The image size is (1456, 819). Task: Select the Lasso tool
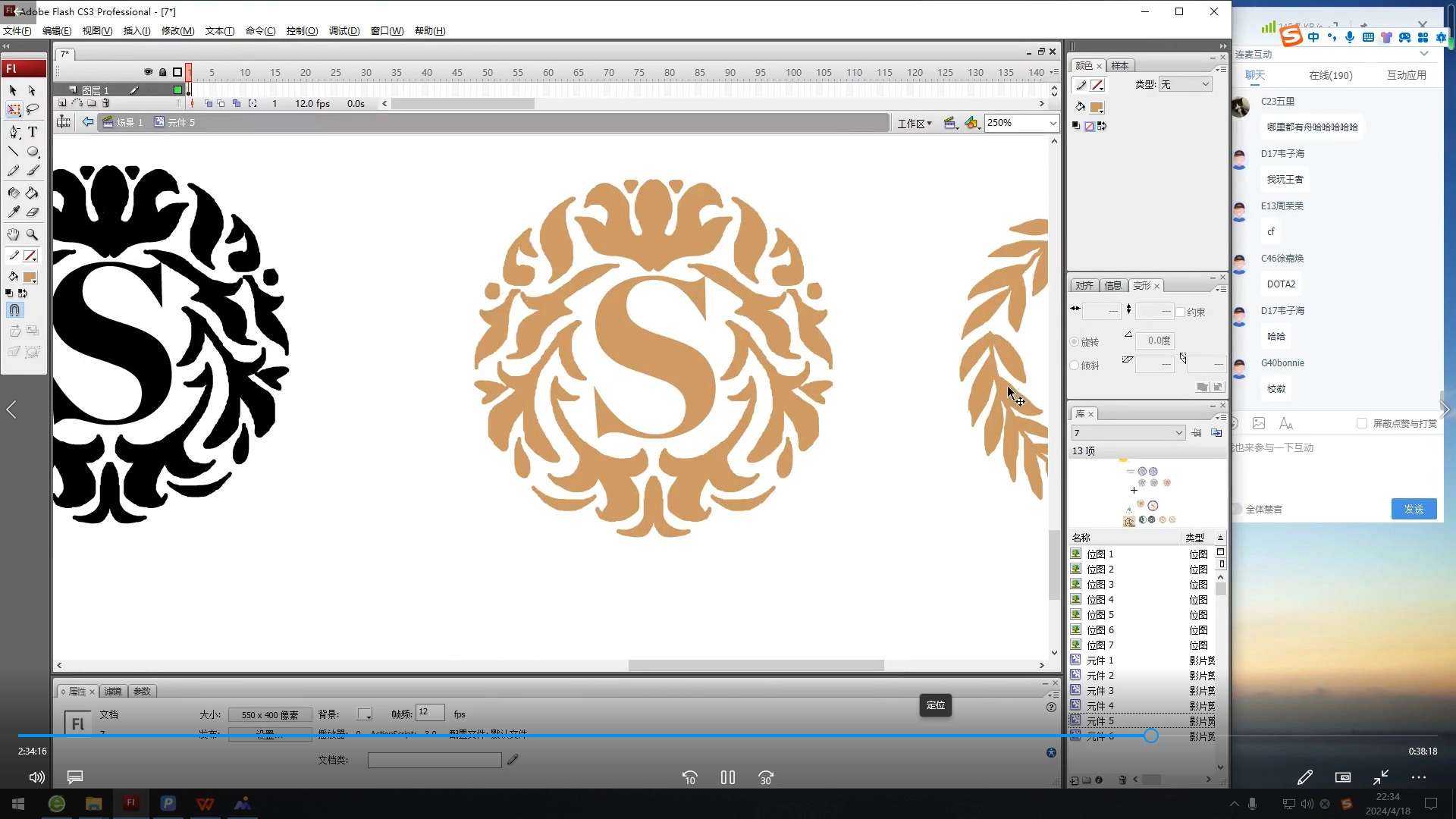[33, 110]
